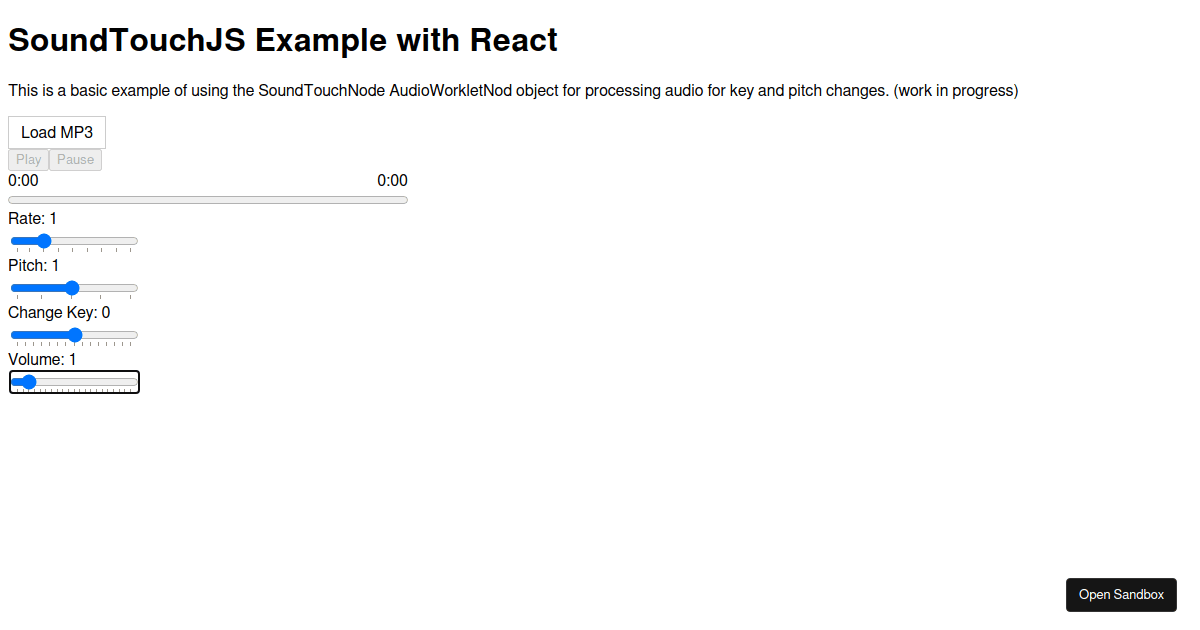Image resolution: width=1200 pixels, height=630 pixels.
Task: Select the 'Rate: 1' label
Action: [x=31, y=218]
